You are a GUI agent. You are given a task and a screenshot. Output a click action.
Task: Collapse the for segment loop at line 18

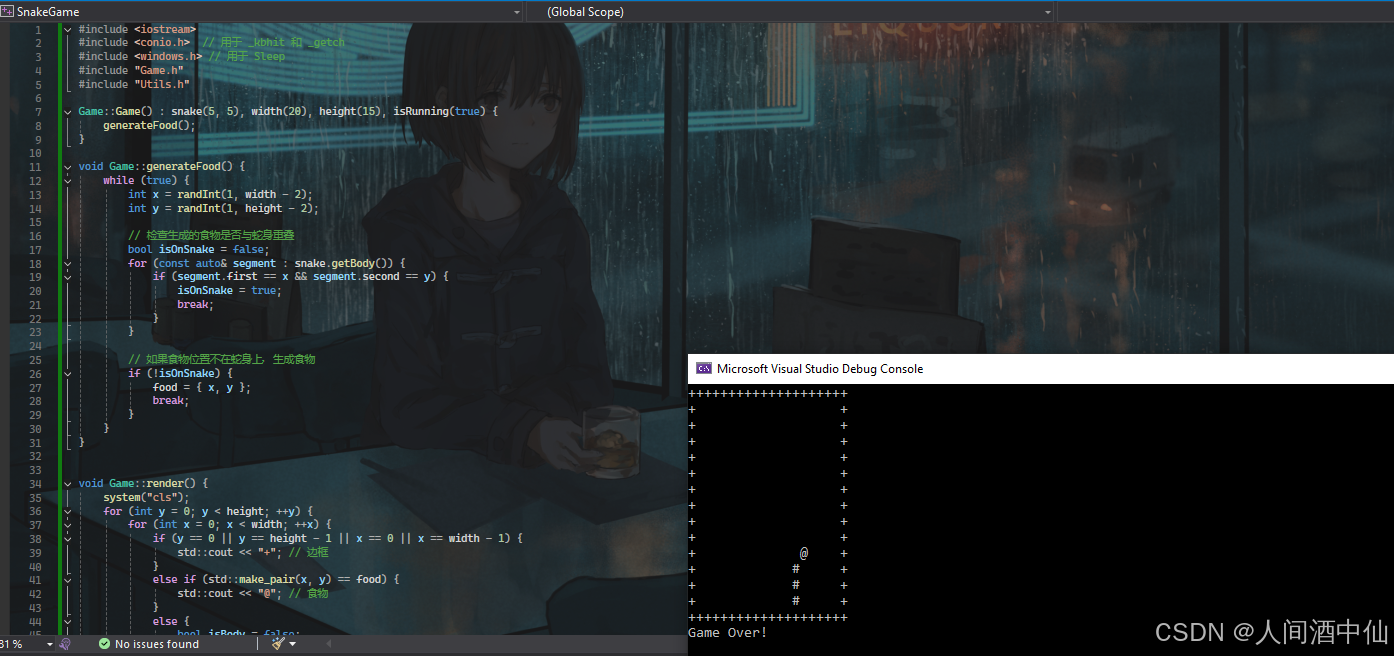[x=67, y=263]
